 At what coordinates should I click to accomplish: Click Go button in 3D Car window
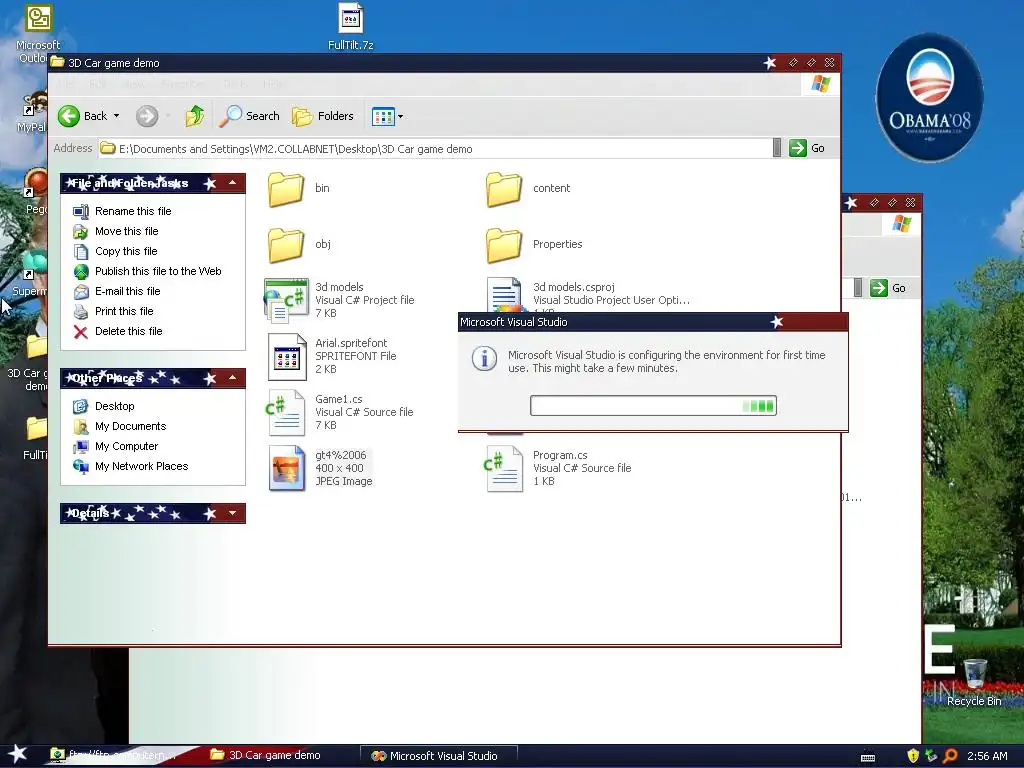807,148
